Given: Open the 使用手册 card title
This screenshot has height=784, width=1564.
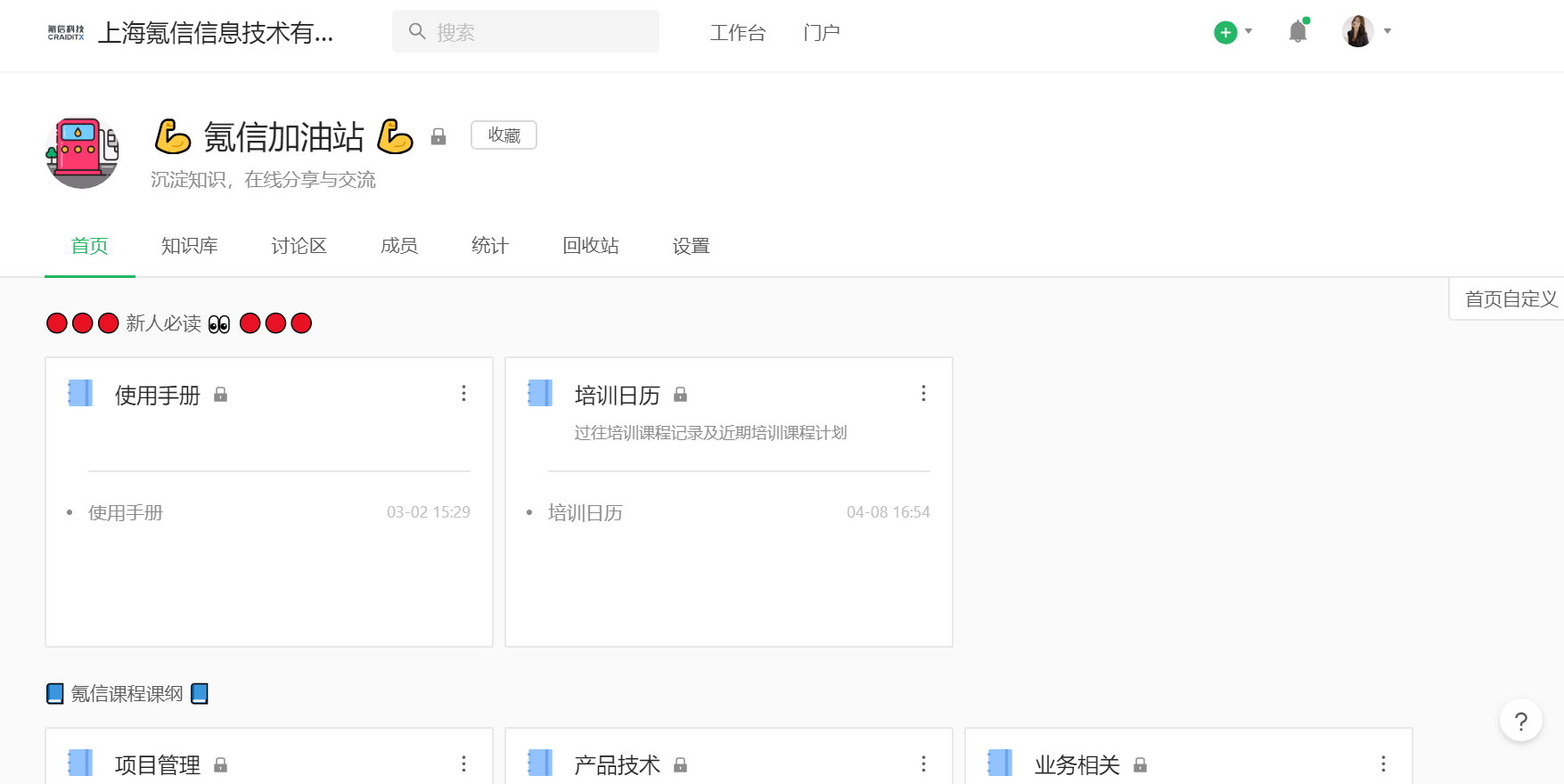Looking at the screenshot, I should pos(158,396).
